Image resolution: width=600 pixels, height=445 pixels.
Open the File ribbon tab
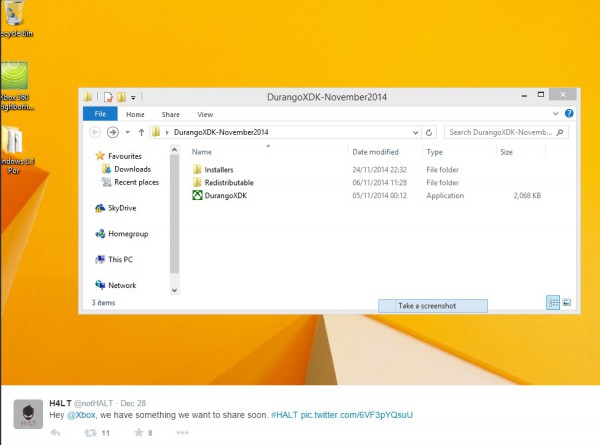(100, 114)
